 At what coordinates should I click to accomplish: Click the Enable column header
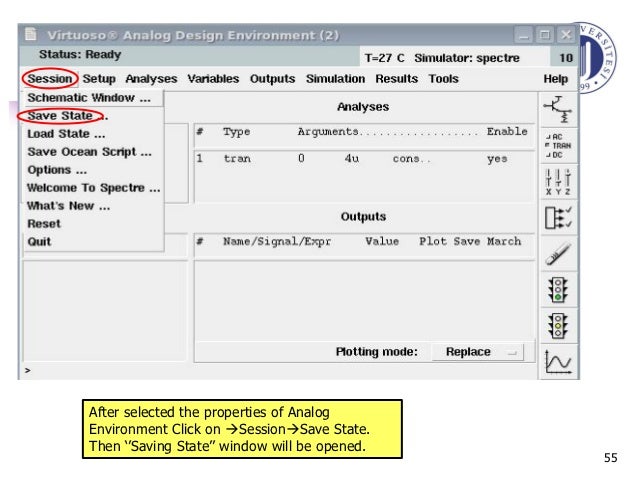[x=507, y=131]
